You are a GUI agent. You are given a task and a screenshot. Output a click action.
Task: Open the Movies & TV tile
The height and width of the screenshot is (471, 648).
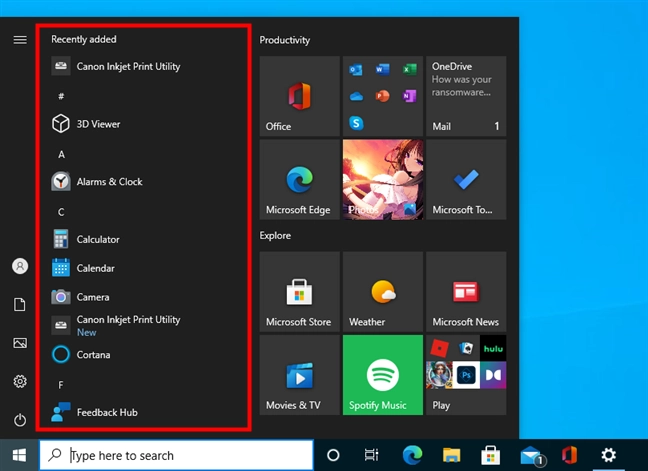click(300, 375)
